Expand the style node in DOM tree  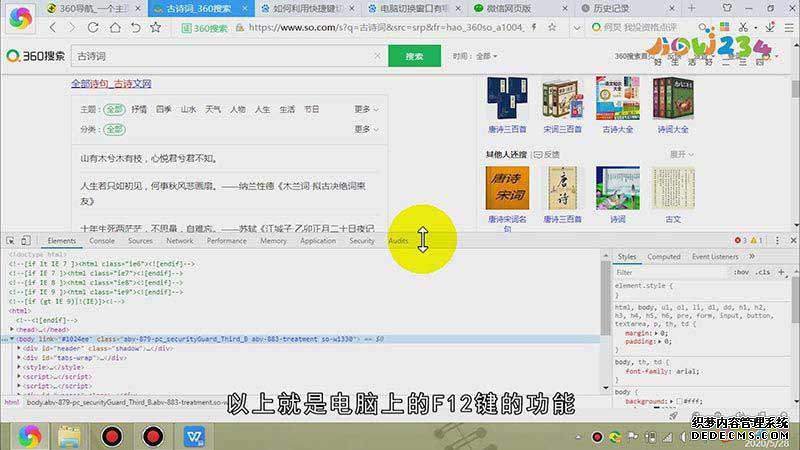coord(19,367)
